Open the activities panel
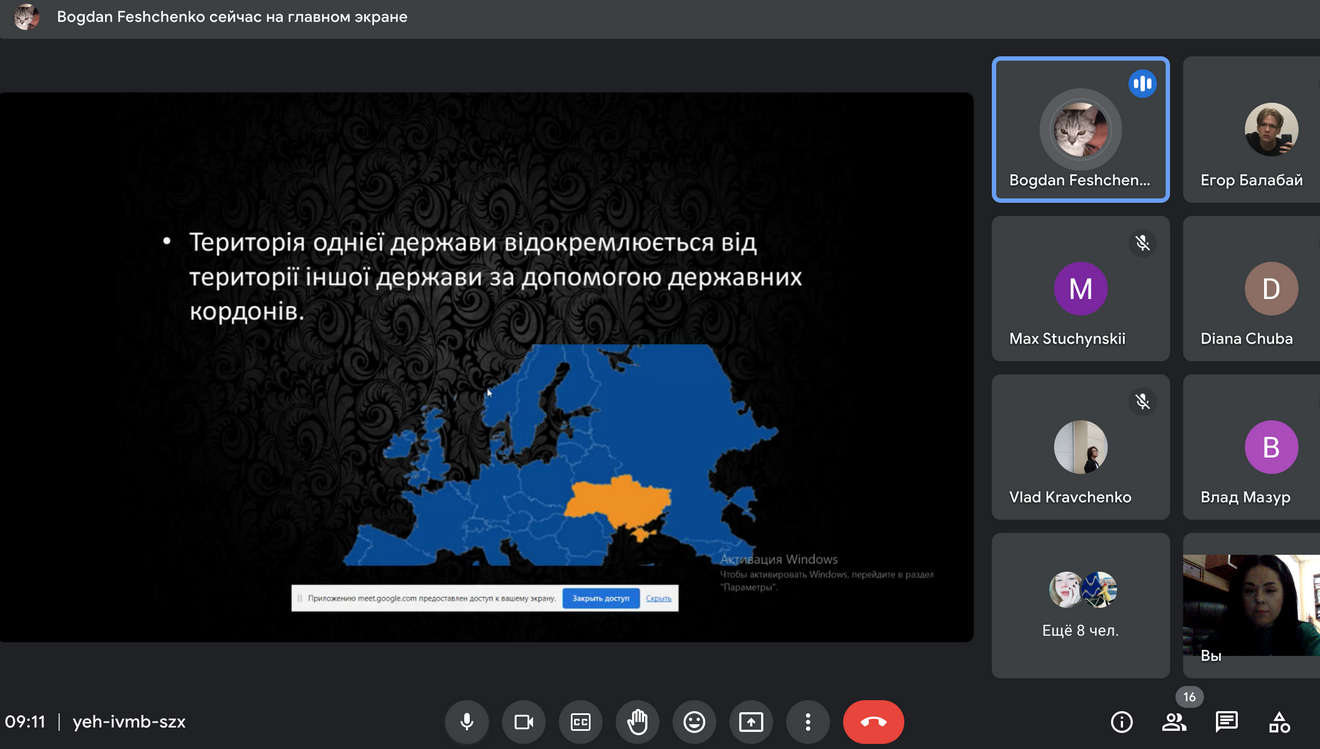This screenshot has width=1320, height=749. tap(1279, 722)
